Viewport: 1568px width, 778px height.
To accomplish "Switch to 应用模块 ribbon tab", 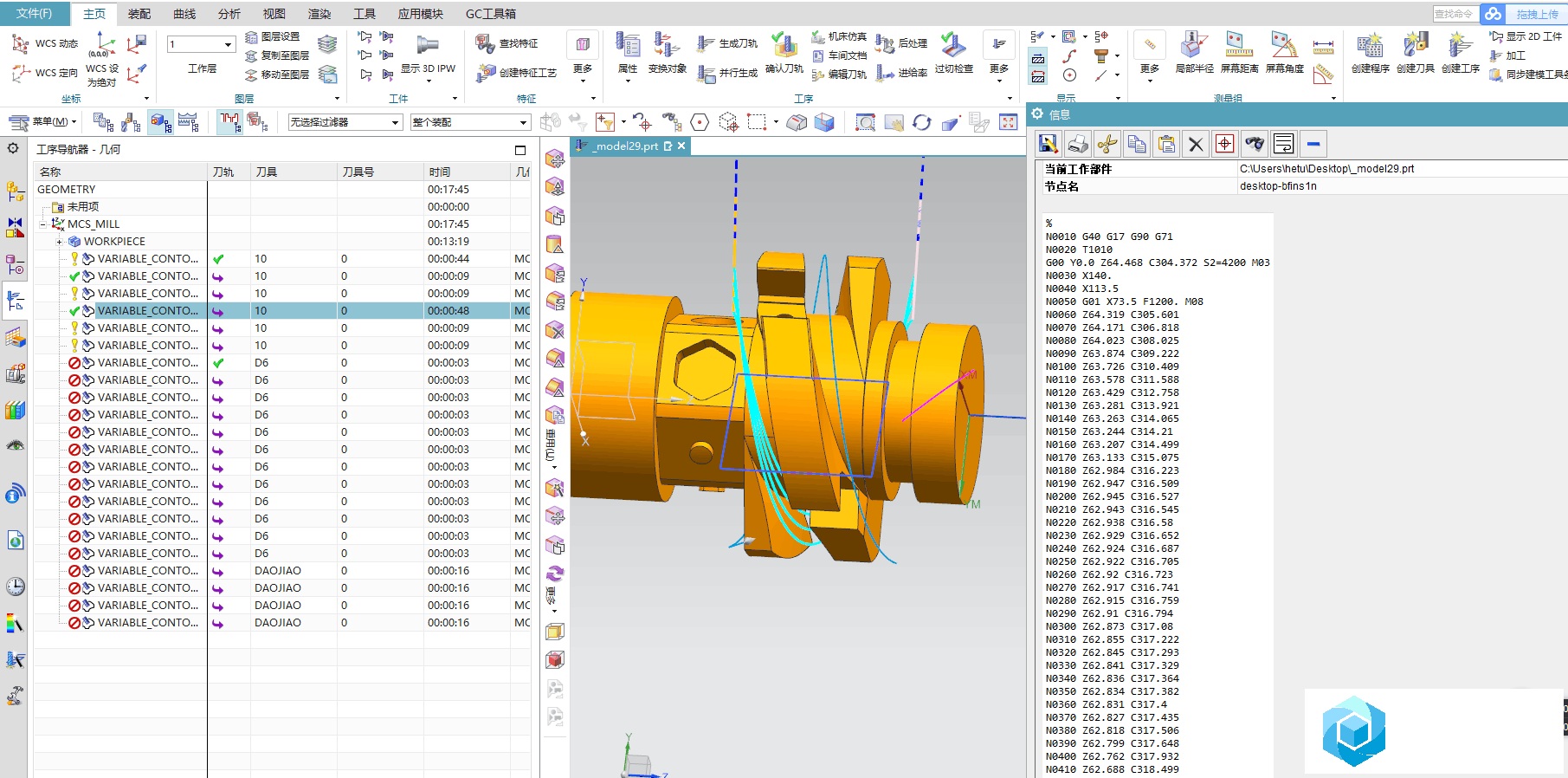I will 421,14.
